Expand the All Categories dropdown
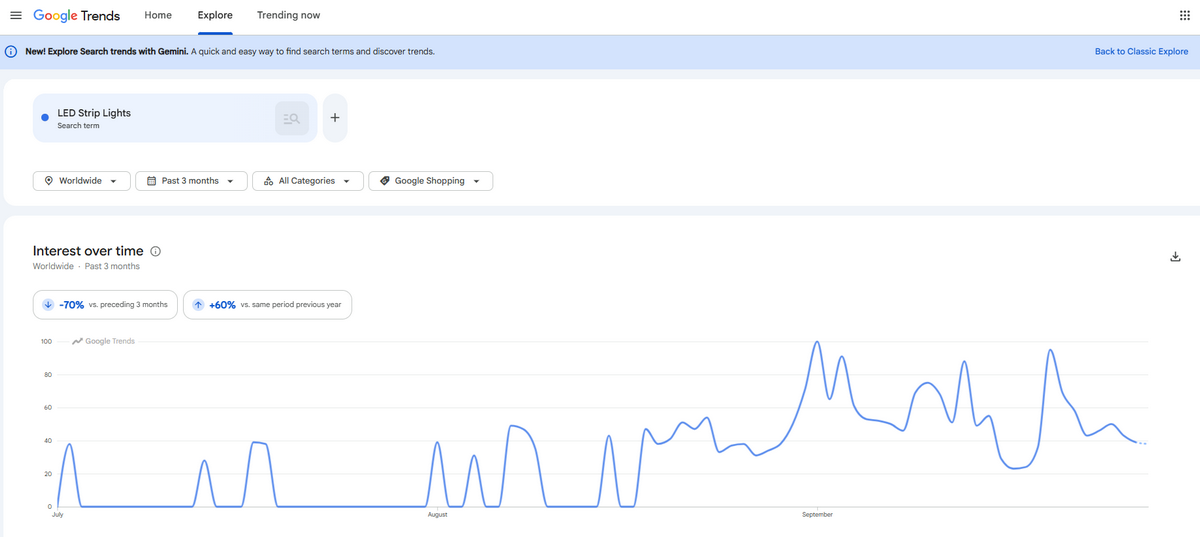The image size is (1200, 537). point(308,181)
